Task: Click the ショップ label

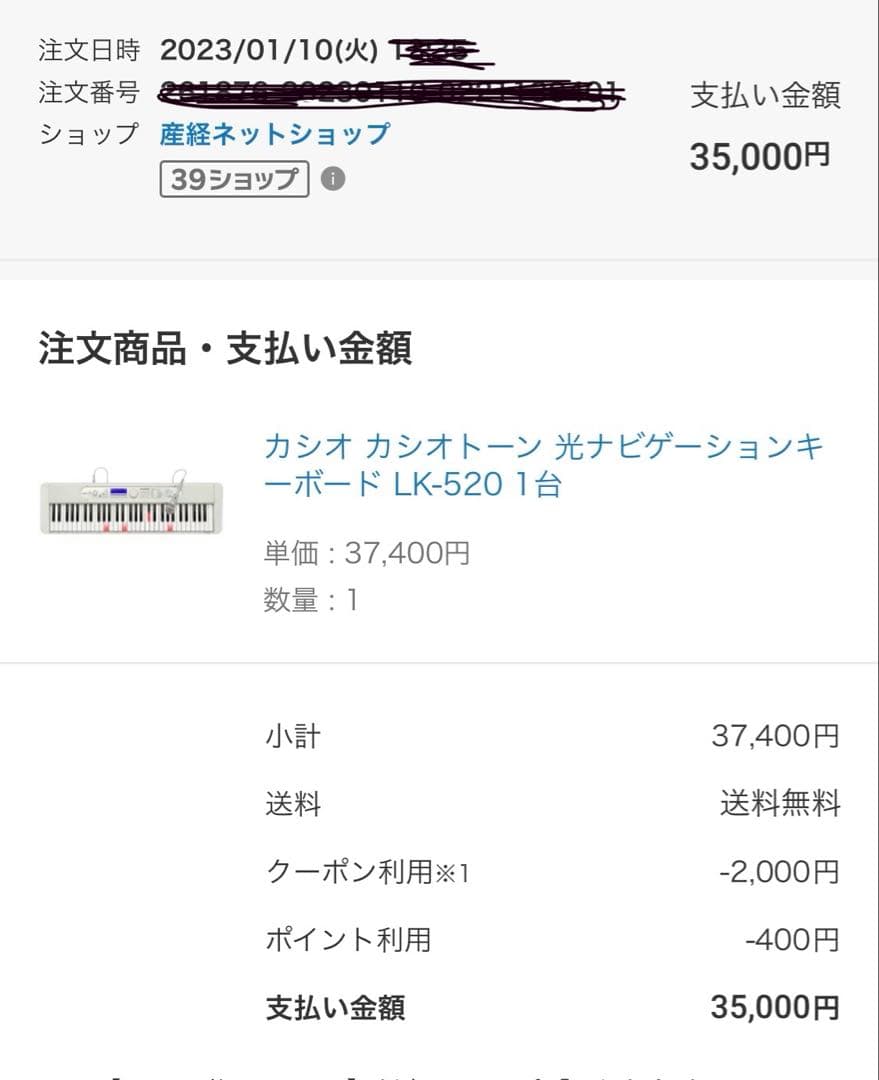Action: click(89, 134)
